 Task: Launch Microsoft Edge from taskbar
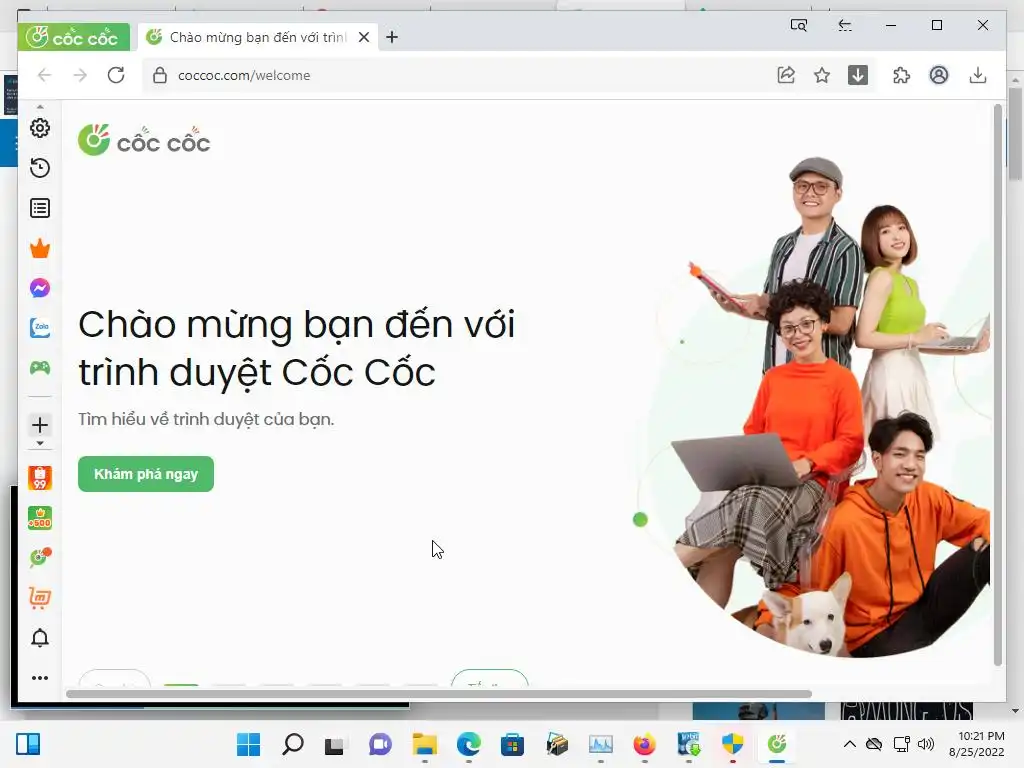pos(468,744)
